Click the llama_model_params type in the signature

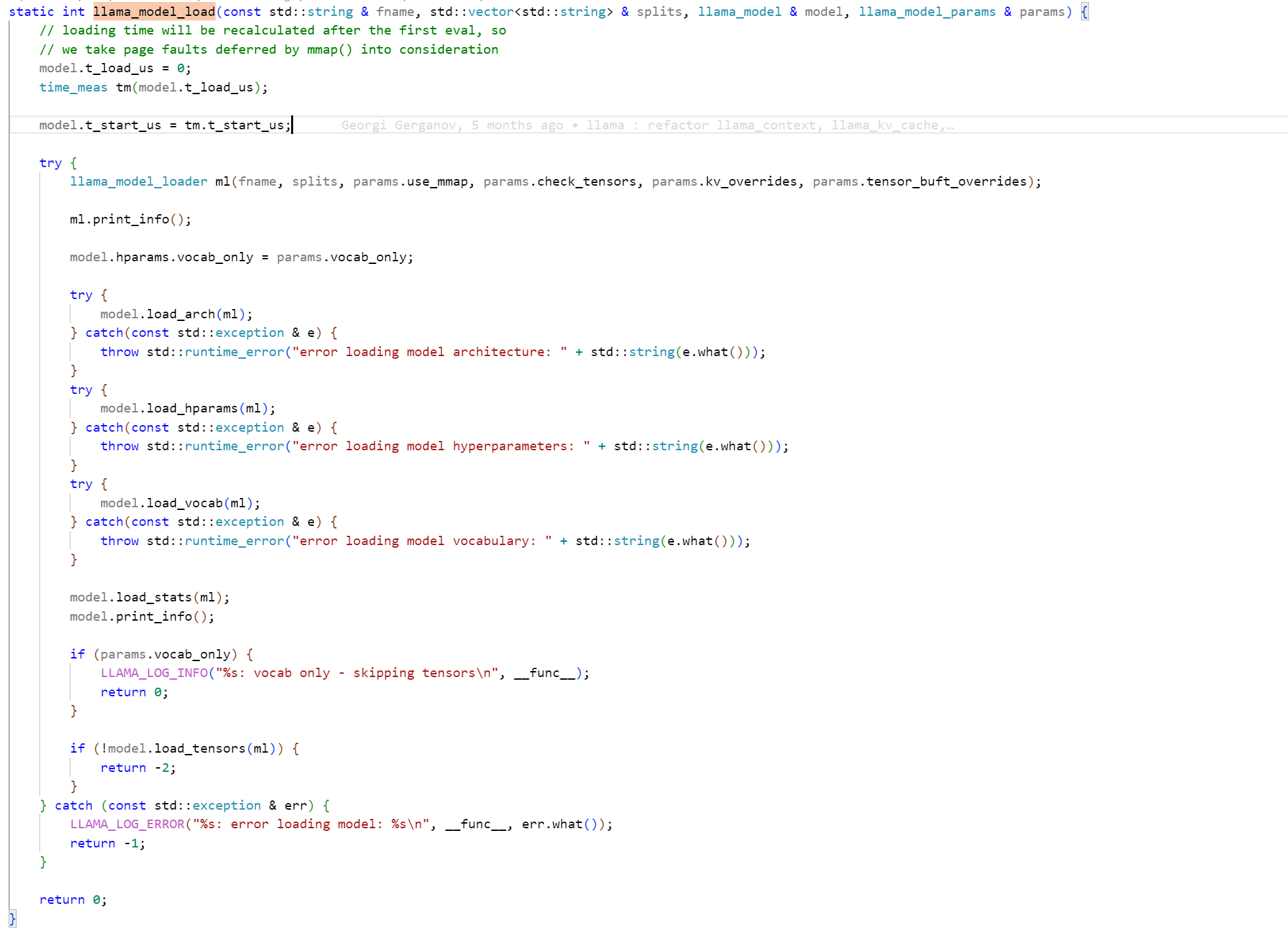pyautogui.click(x=927, y=12)
